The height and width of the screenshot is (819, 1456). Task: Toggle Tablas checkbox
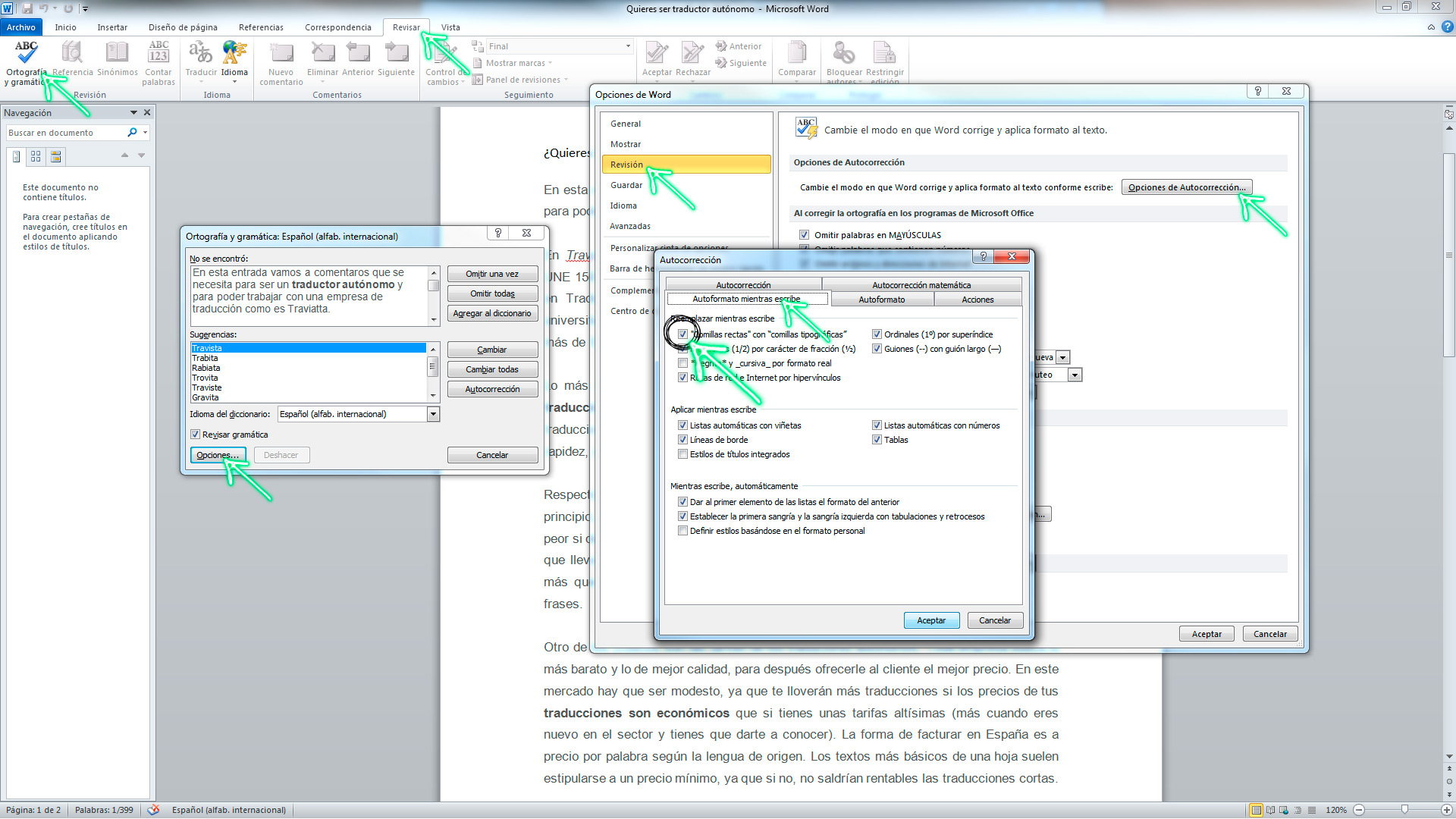pos(877,440)
